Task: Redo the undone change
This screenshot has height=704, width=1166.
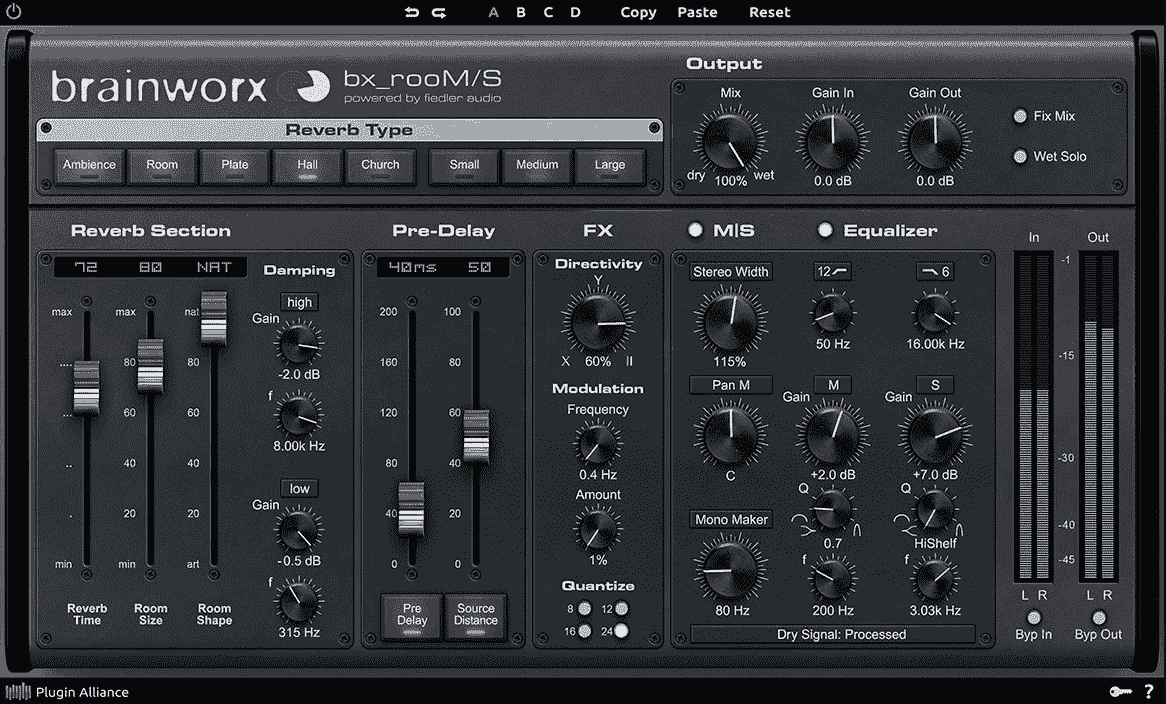Action: 438,12
